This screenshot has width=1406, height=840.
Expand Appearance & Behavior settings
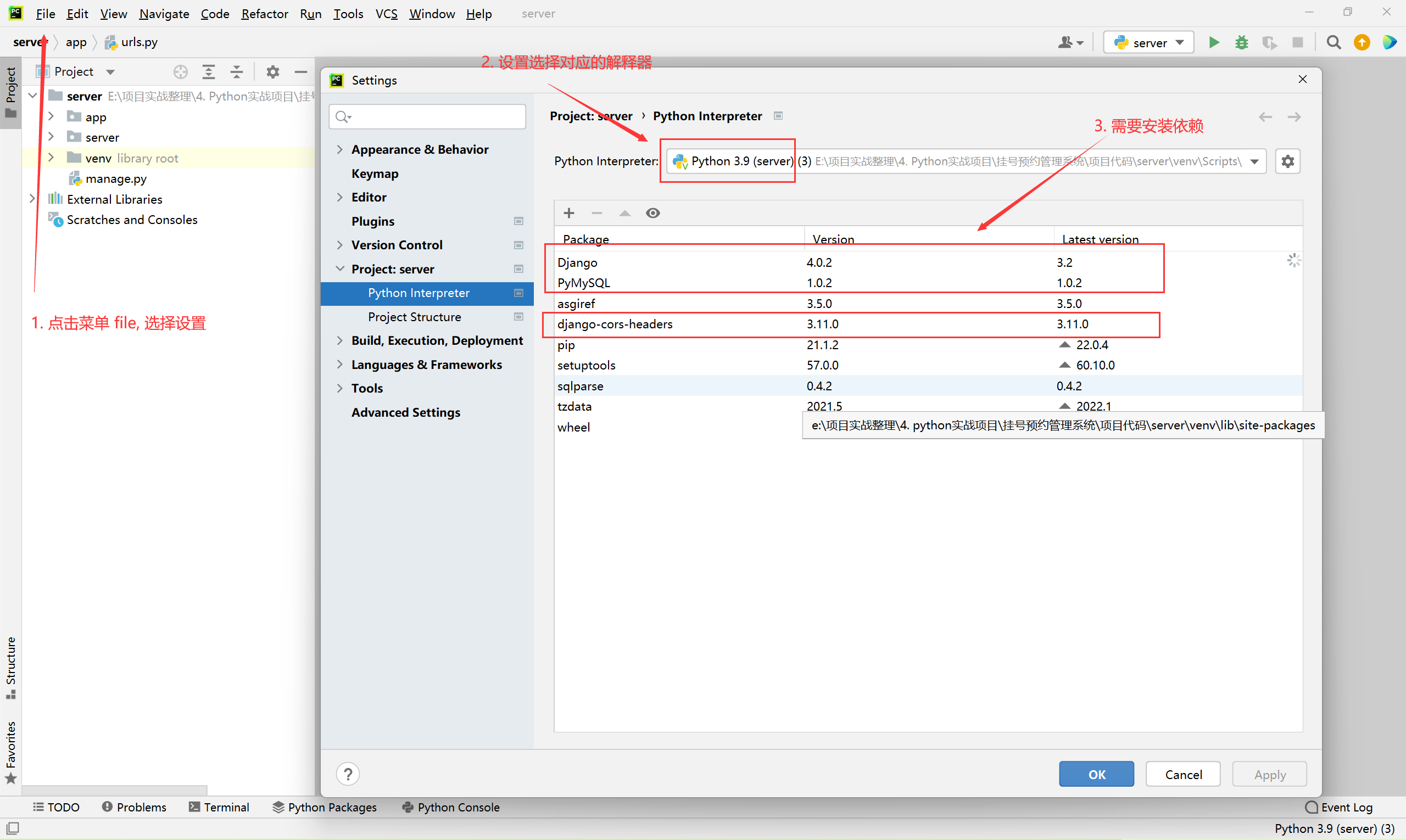[340, 149]
